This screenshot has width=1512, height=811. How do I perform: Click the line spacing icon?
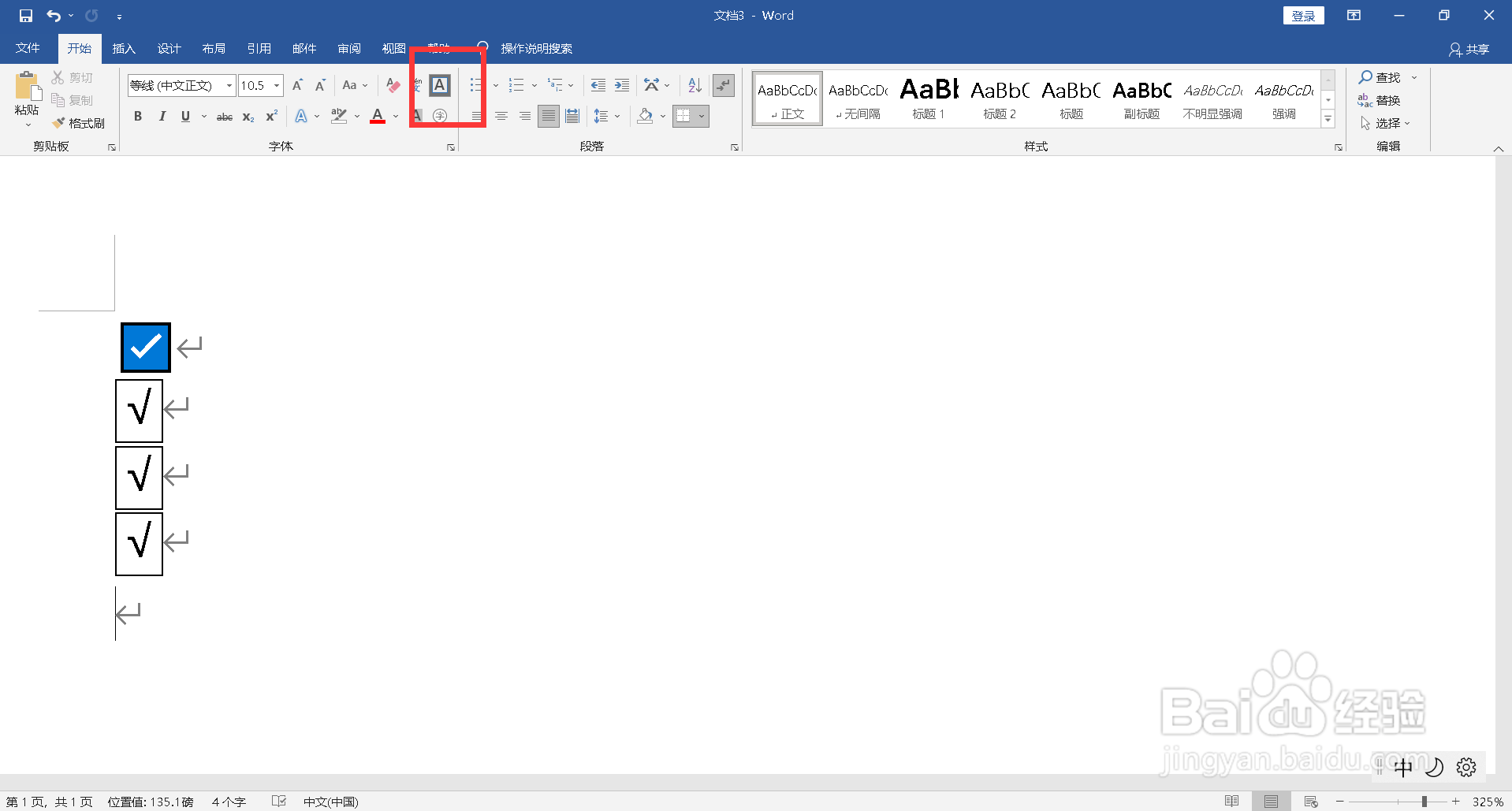click(601, 116)
